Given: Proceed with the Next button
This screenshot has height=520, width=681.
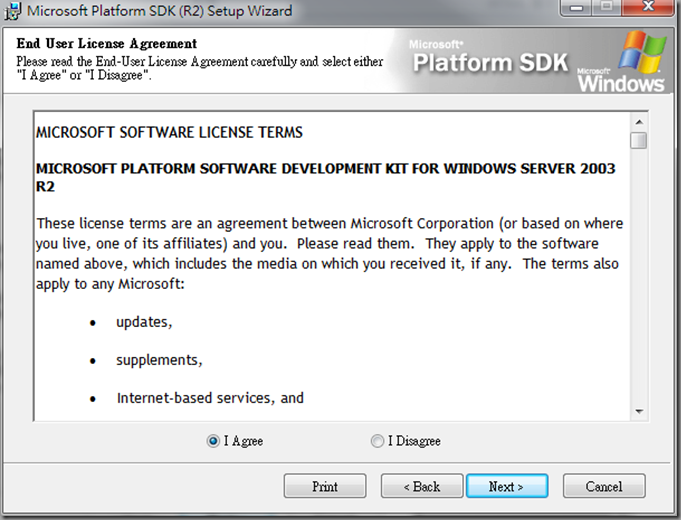Looking at the screenshot, I should point(507,486).
